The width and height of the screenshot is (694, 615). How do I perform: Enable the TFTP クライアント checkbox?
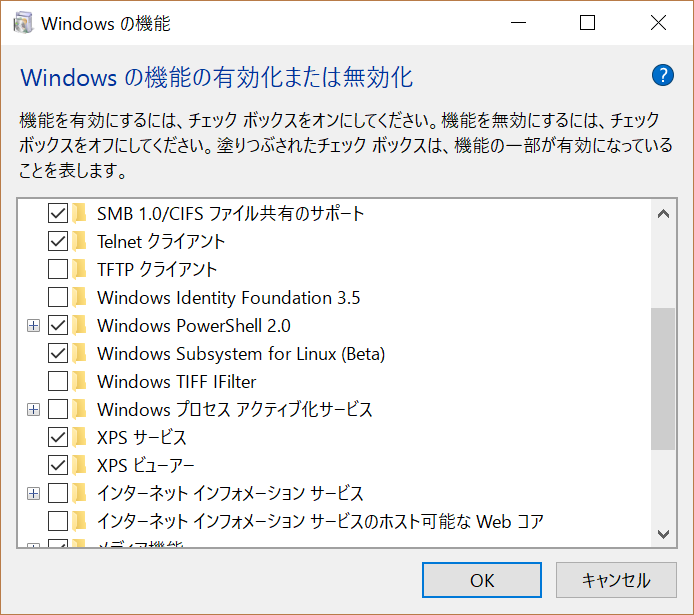tap(58, 269)
